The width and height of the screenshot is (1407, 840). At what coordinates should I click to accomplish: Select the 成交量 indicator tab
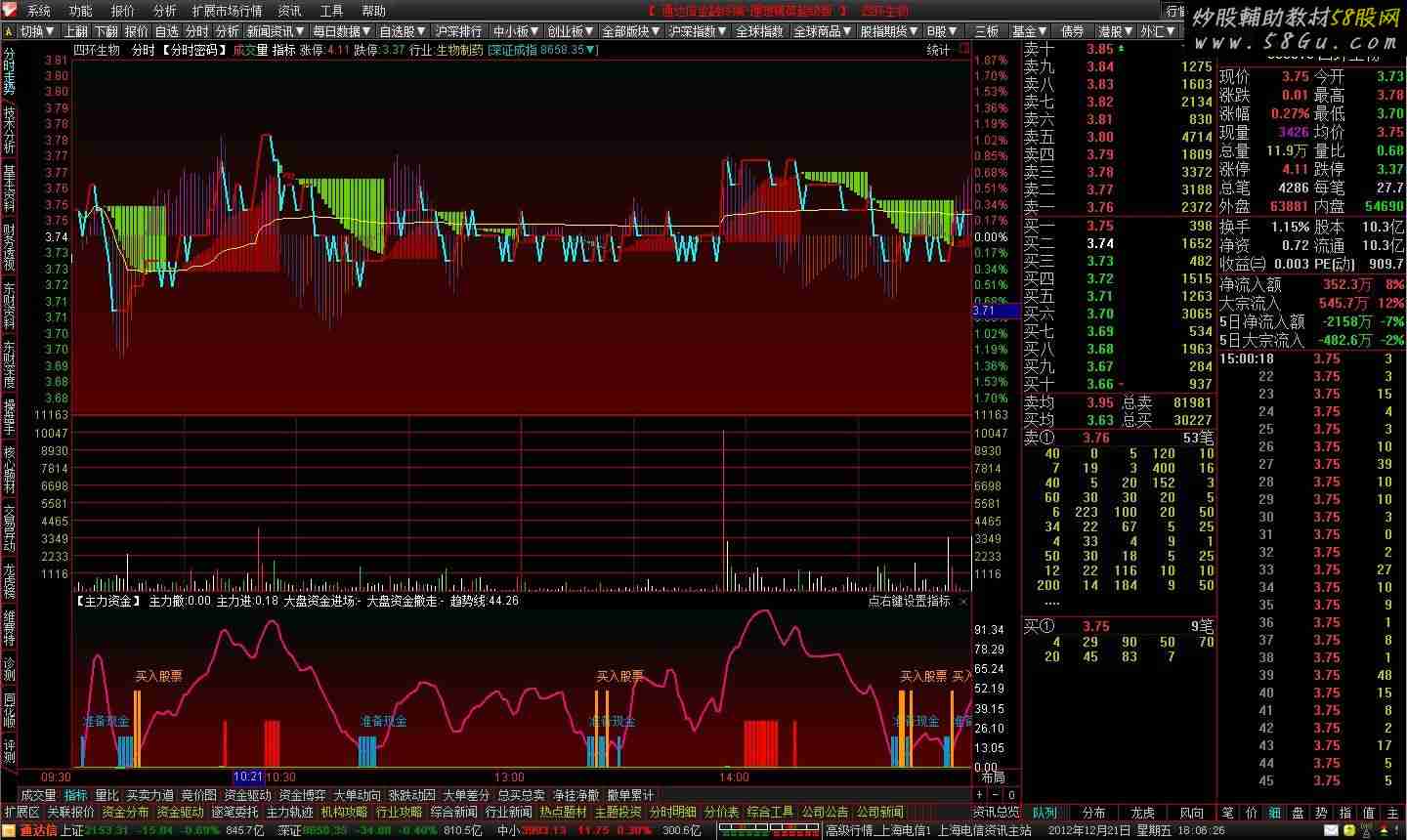click(39, 796)
